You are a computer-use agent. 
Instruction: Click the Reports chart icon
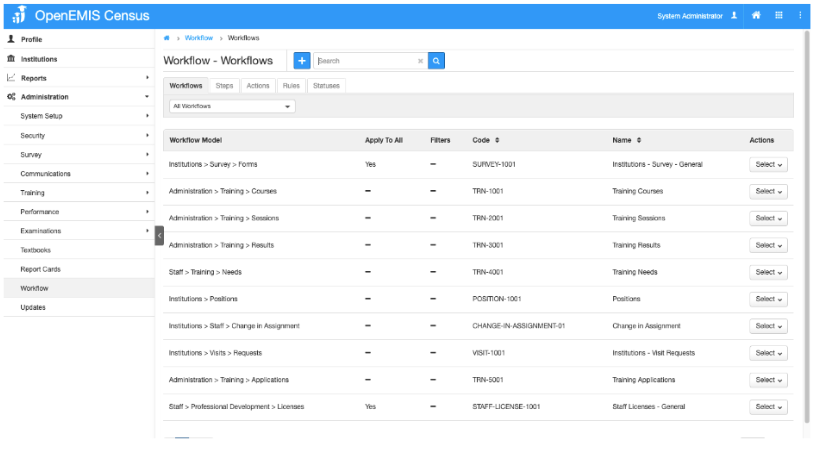coord(11,78)
